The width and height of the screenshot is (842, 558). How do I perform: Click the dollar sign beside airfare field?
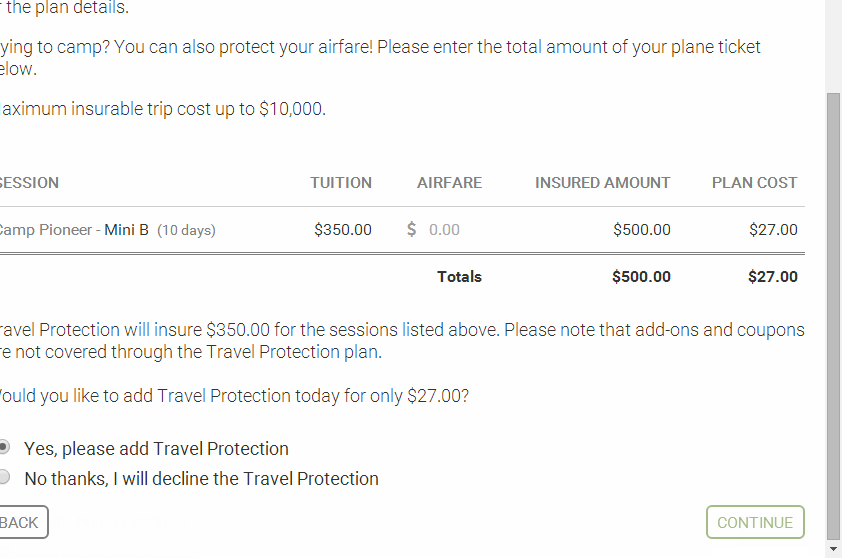pyautogui.click(x=412, y=230)
